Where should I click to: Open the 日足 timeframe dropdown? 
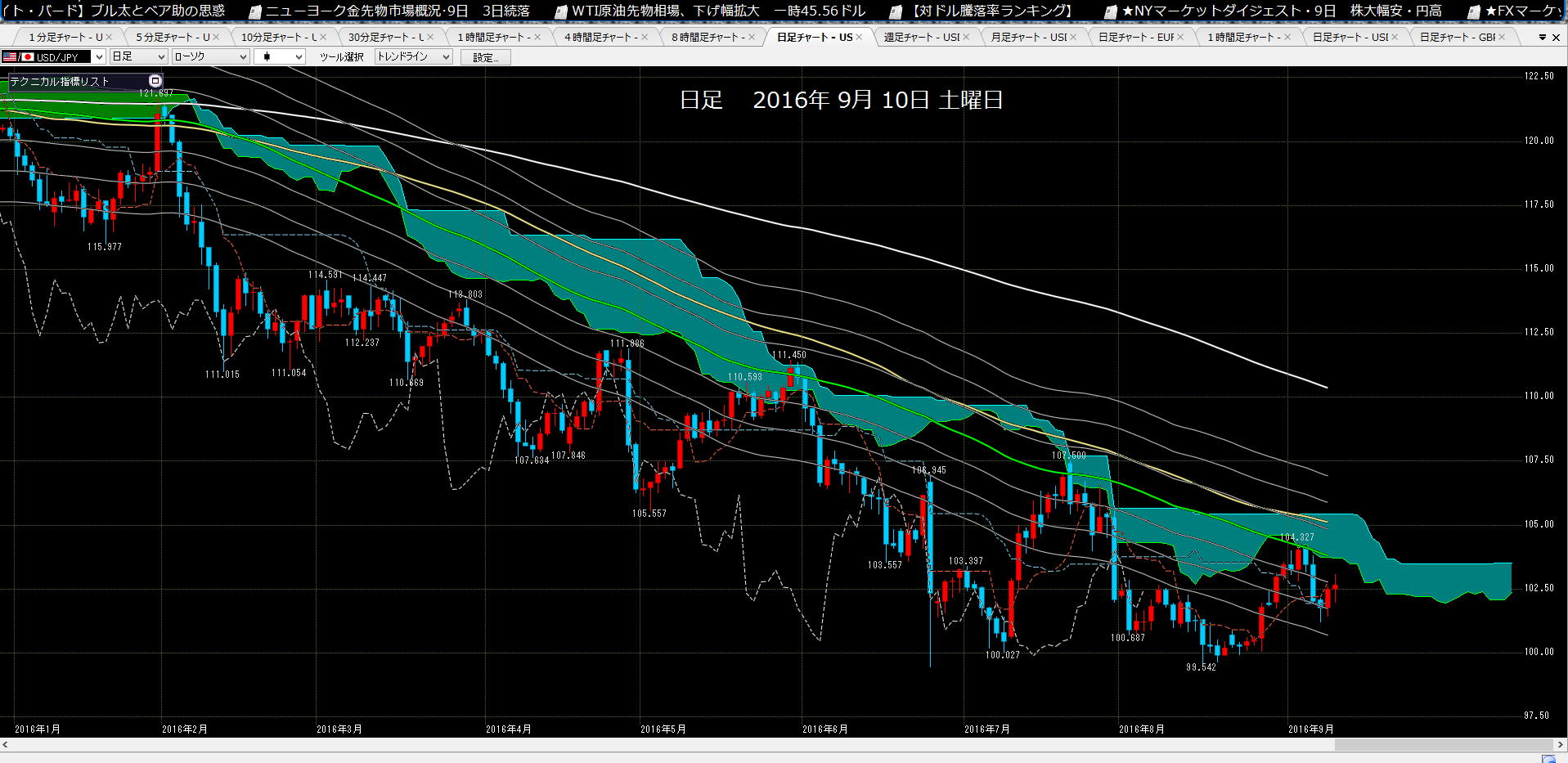[x=161, y=57]
